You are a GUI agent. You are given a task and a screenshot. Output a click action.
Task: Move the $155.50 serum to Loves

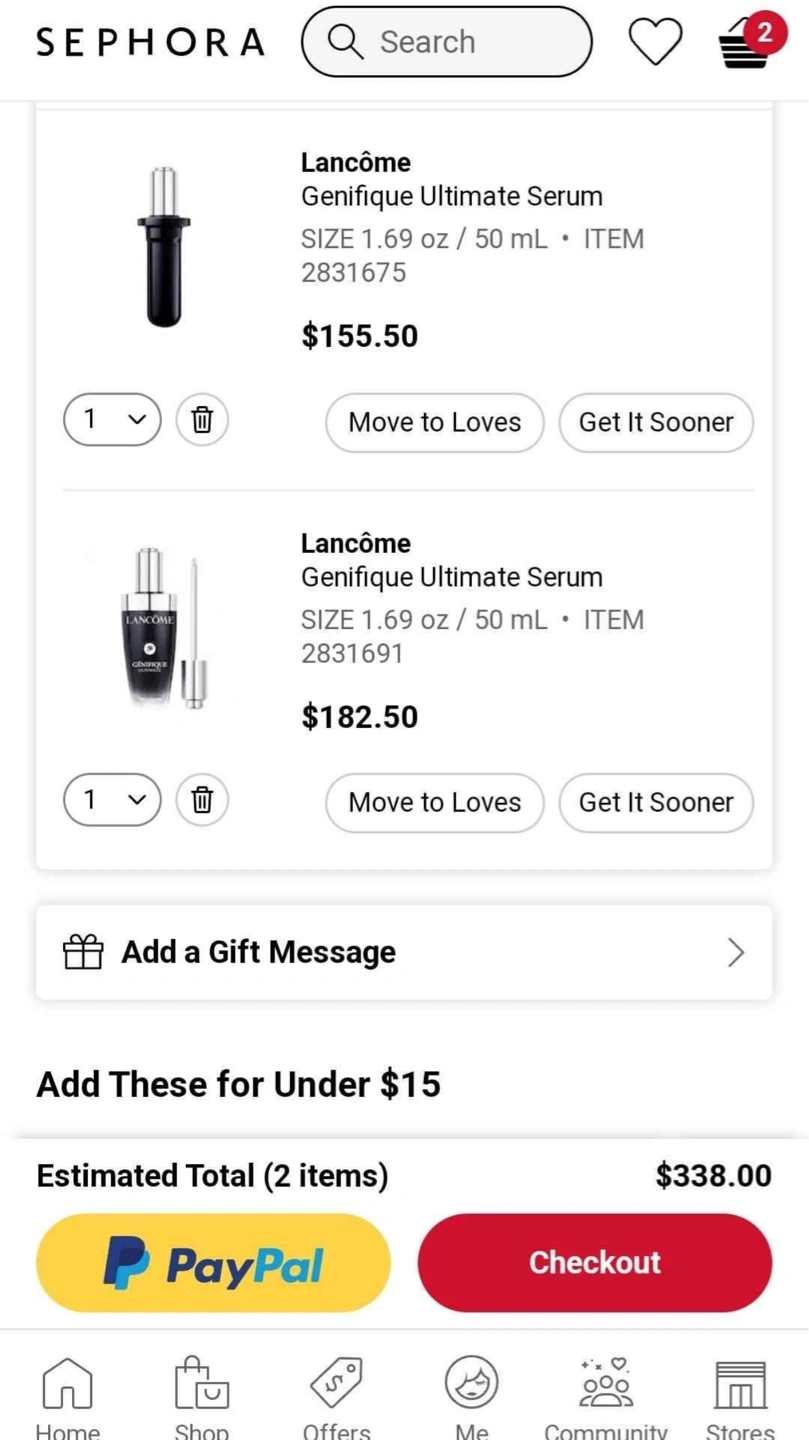point(434,422)
